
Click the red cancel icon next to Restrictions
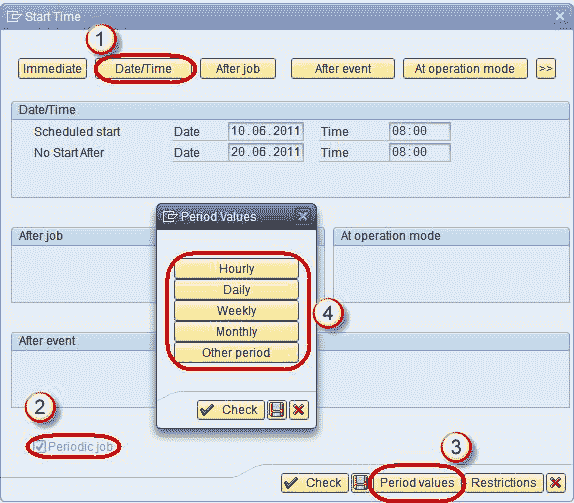(x=556, y=483)
